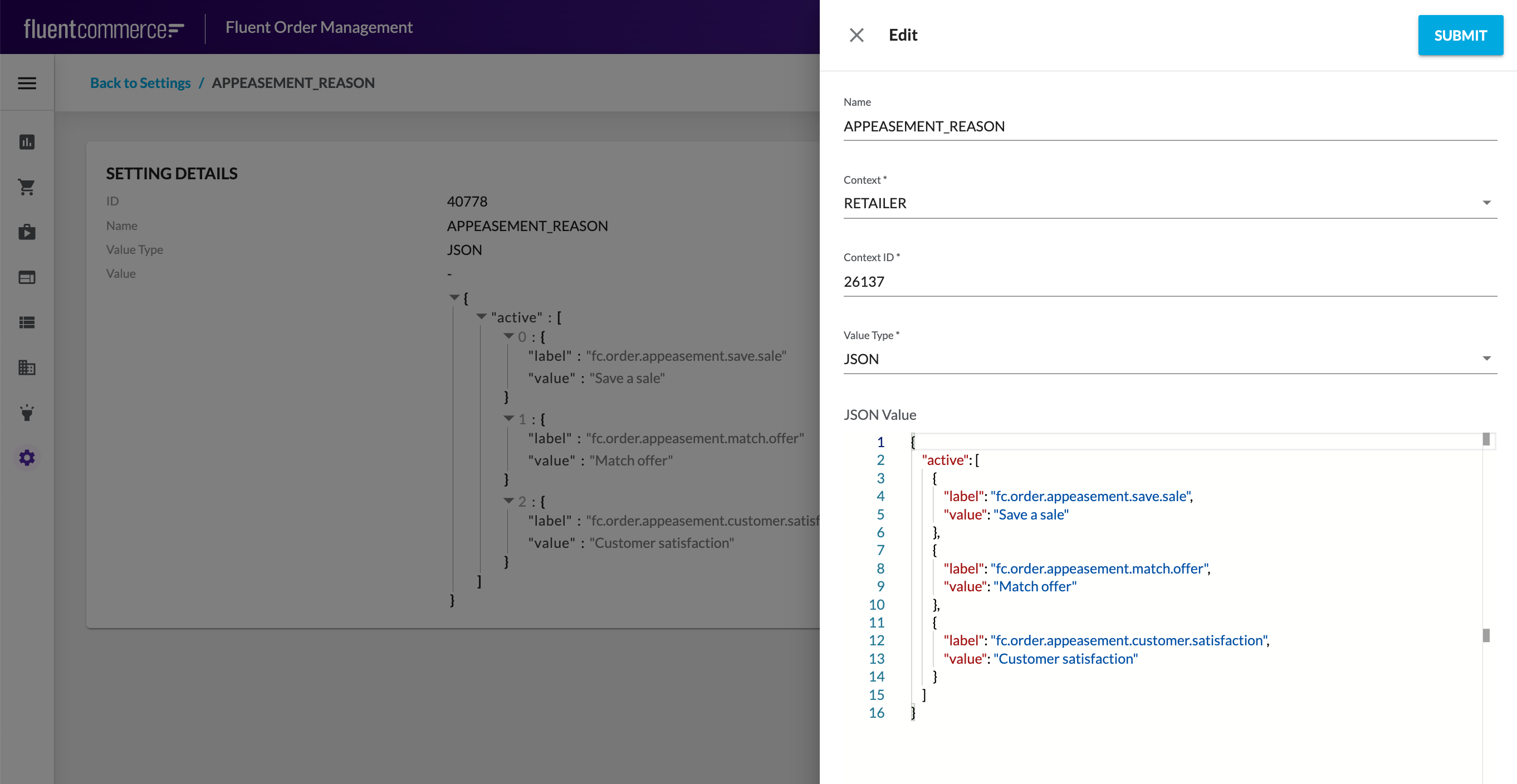Collapse the root JSON object node
The height and width of the screenshot is (784, 1517).
tap(454, 297)
